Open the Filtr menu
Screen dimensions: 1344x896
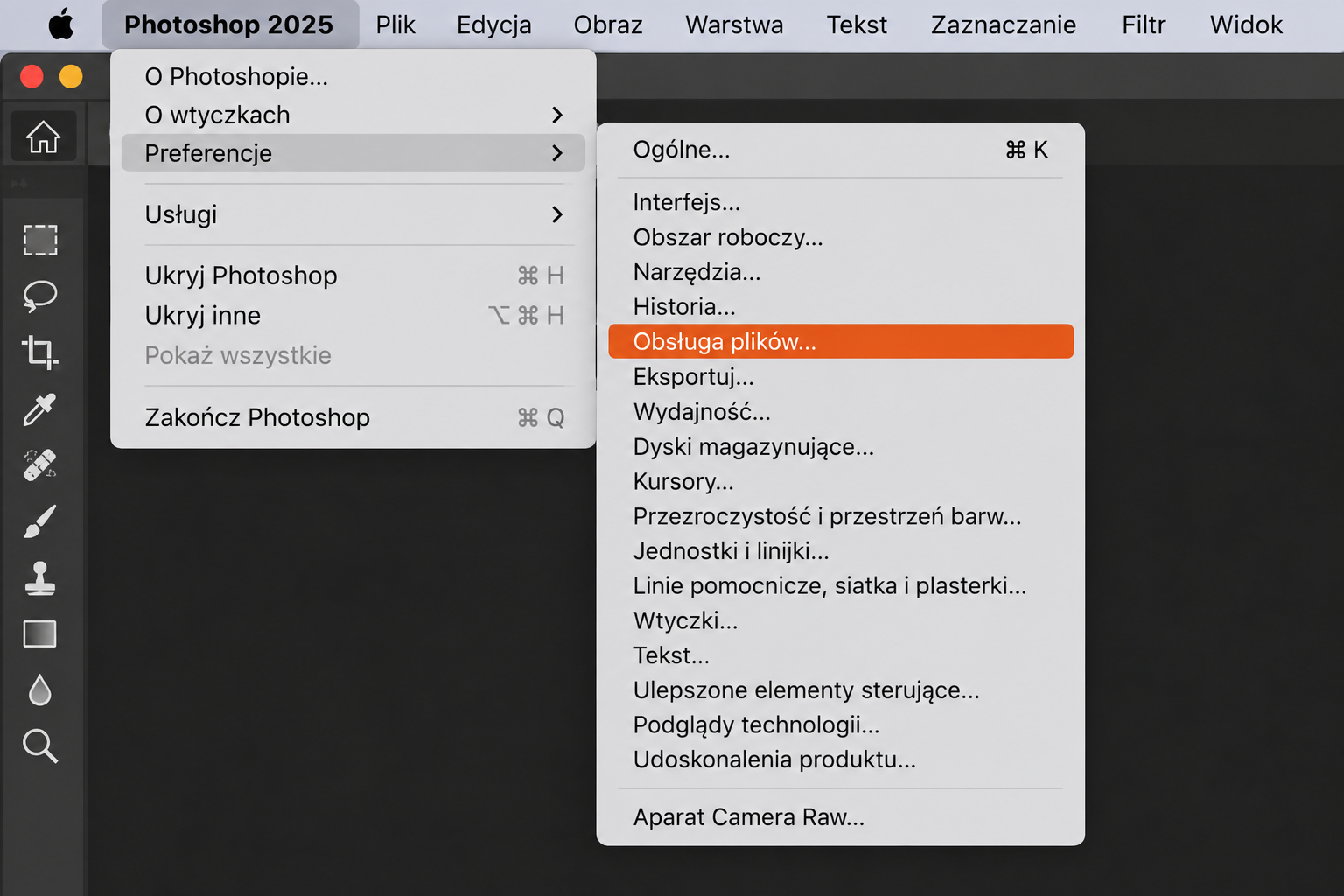[x=1144, y=24]
